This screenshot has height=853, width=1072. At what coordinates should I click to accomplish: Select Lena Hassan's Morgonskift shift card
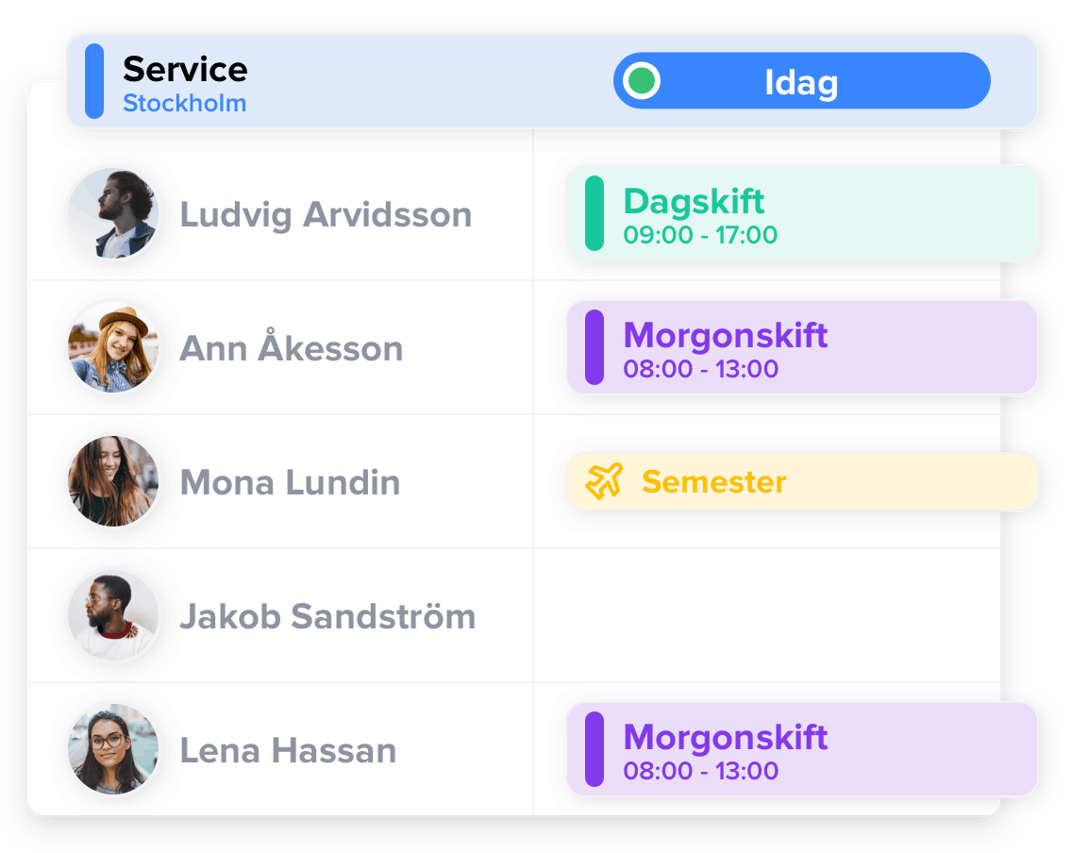tap(802, 750)
